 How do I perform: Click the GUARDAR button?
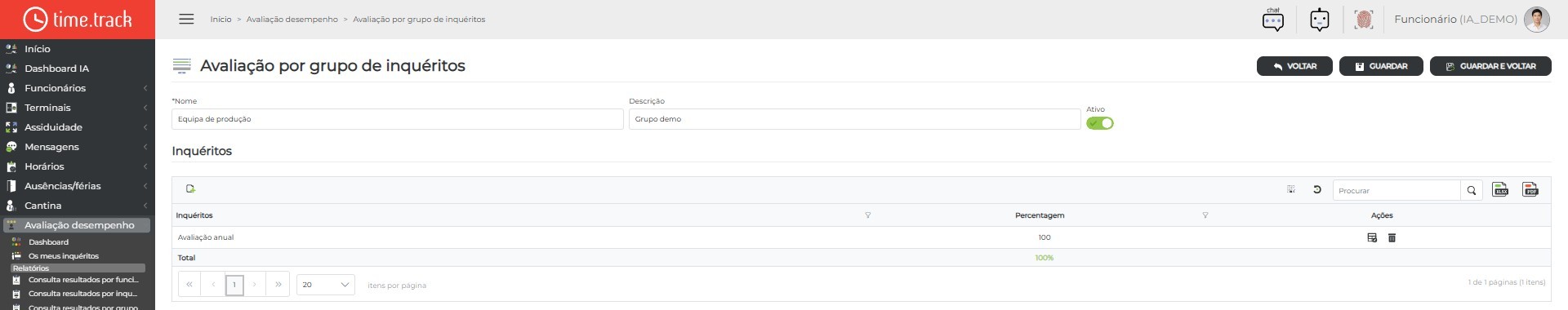tap(1381, 66)
